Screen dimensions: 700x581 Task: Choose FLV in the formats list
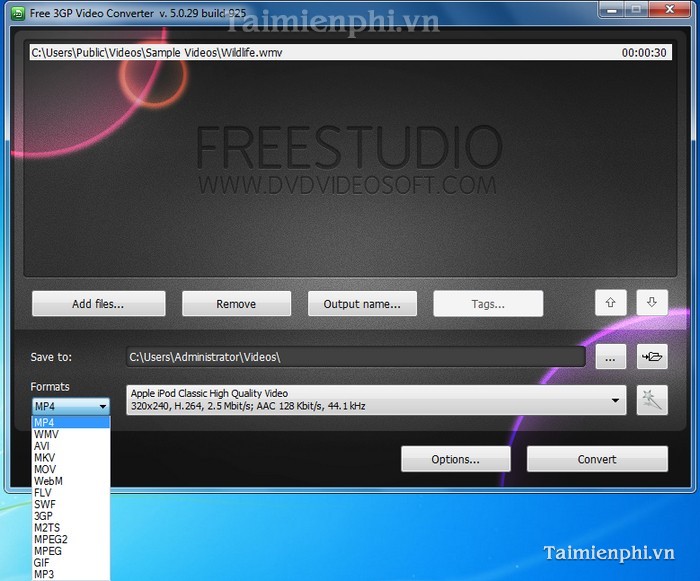(x=71, y=493)
